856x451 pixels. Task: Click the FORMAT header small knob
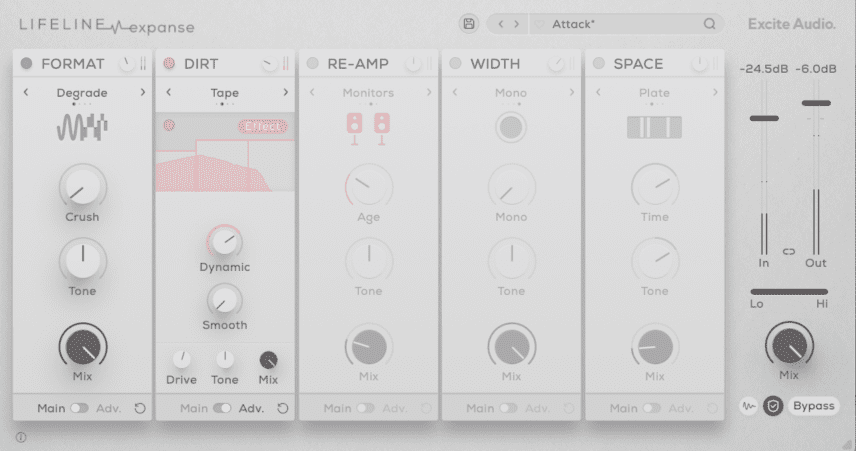point(127,64)
